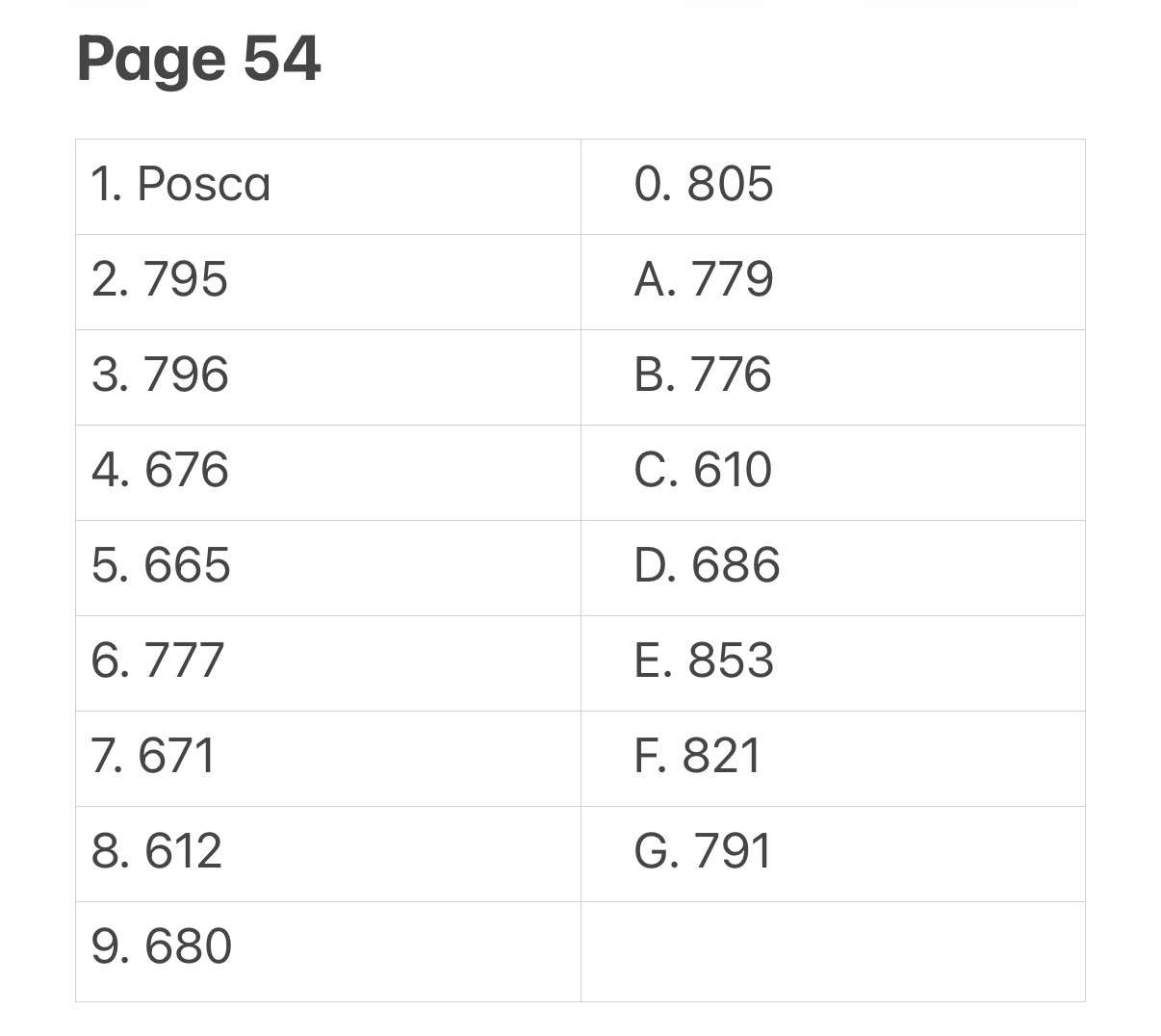
Task: Click the '7. 671' entry
Action: 328,759
